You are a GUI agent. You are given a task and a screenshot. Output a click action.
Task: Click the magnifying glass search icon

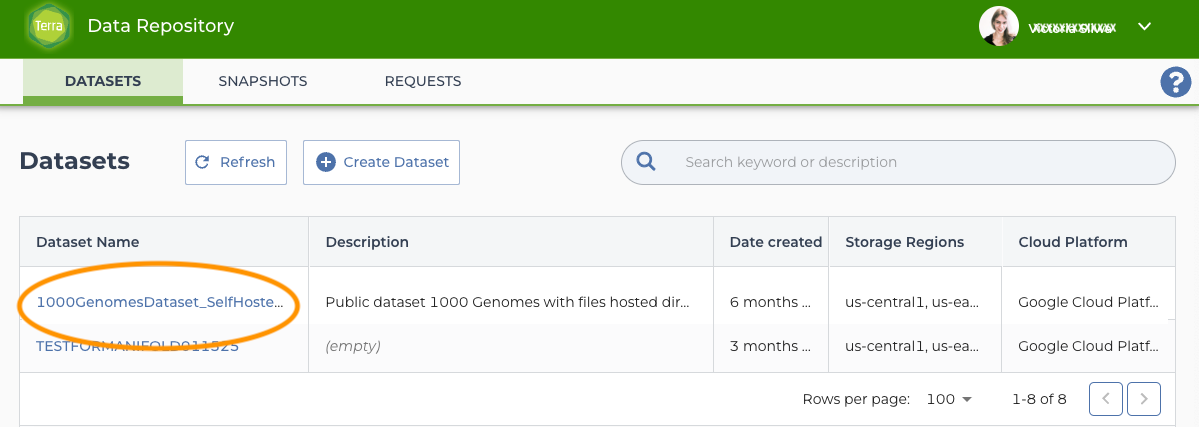pos(646,162)
